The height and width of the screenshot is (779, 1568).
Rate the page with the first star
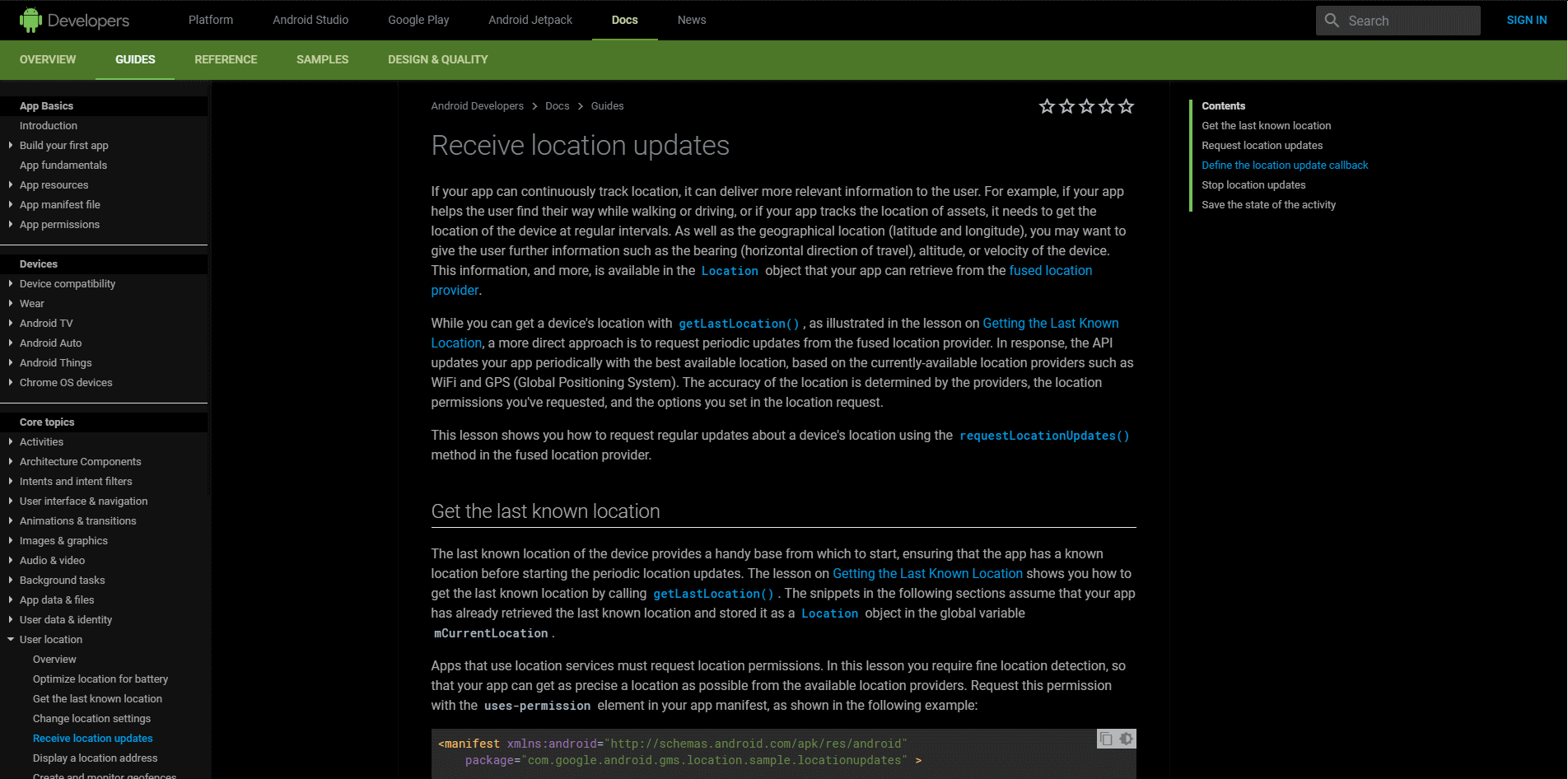click(1048, 106)
